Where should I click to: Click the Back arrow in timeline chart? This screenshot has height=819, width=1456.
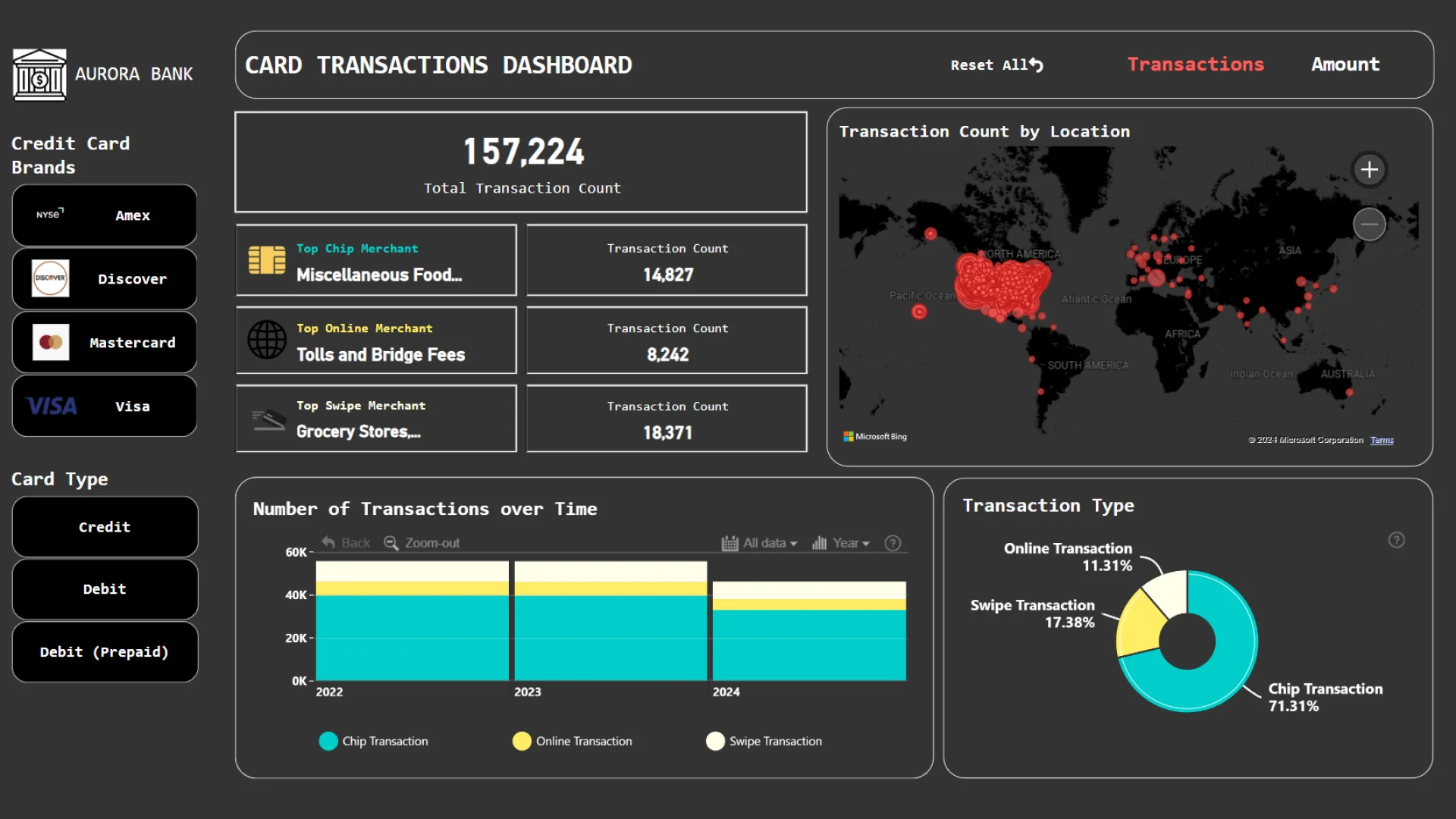coord(328,543)
